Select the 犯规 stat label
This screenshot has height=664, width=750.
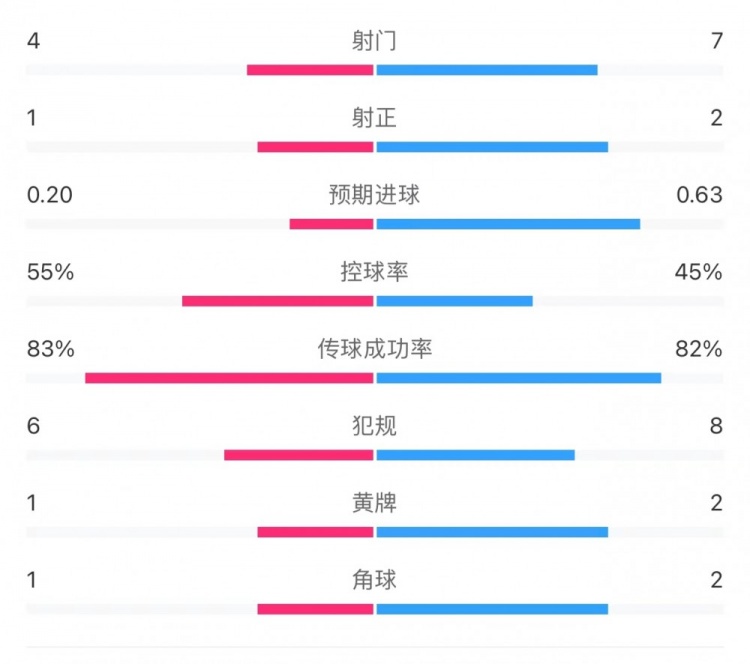click(x=374, y=425)
